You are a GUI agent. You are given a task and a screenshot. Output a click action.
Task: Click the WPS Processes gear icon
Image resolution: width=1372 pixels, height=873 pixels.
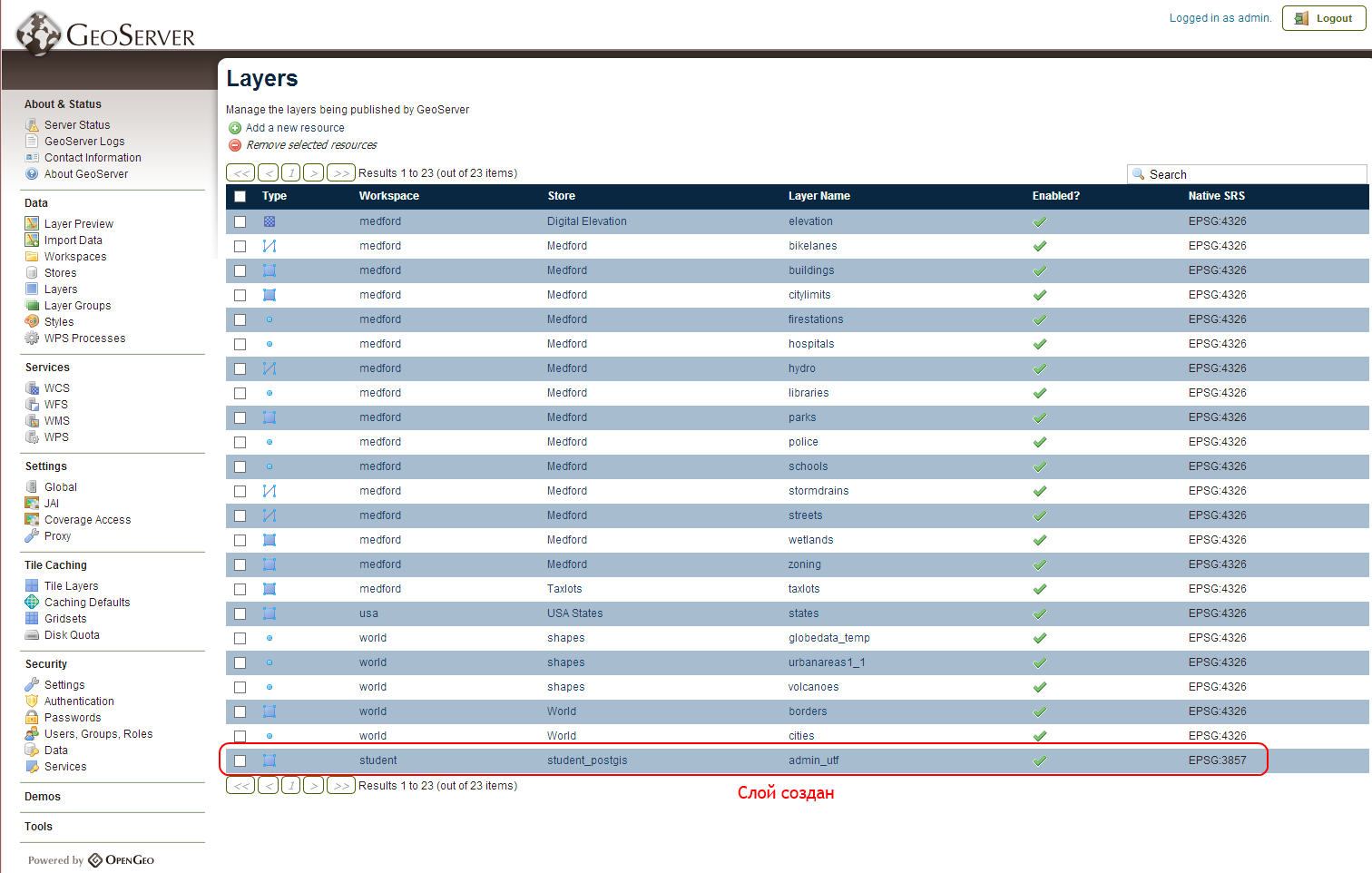click(x=32, y=338)
